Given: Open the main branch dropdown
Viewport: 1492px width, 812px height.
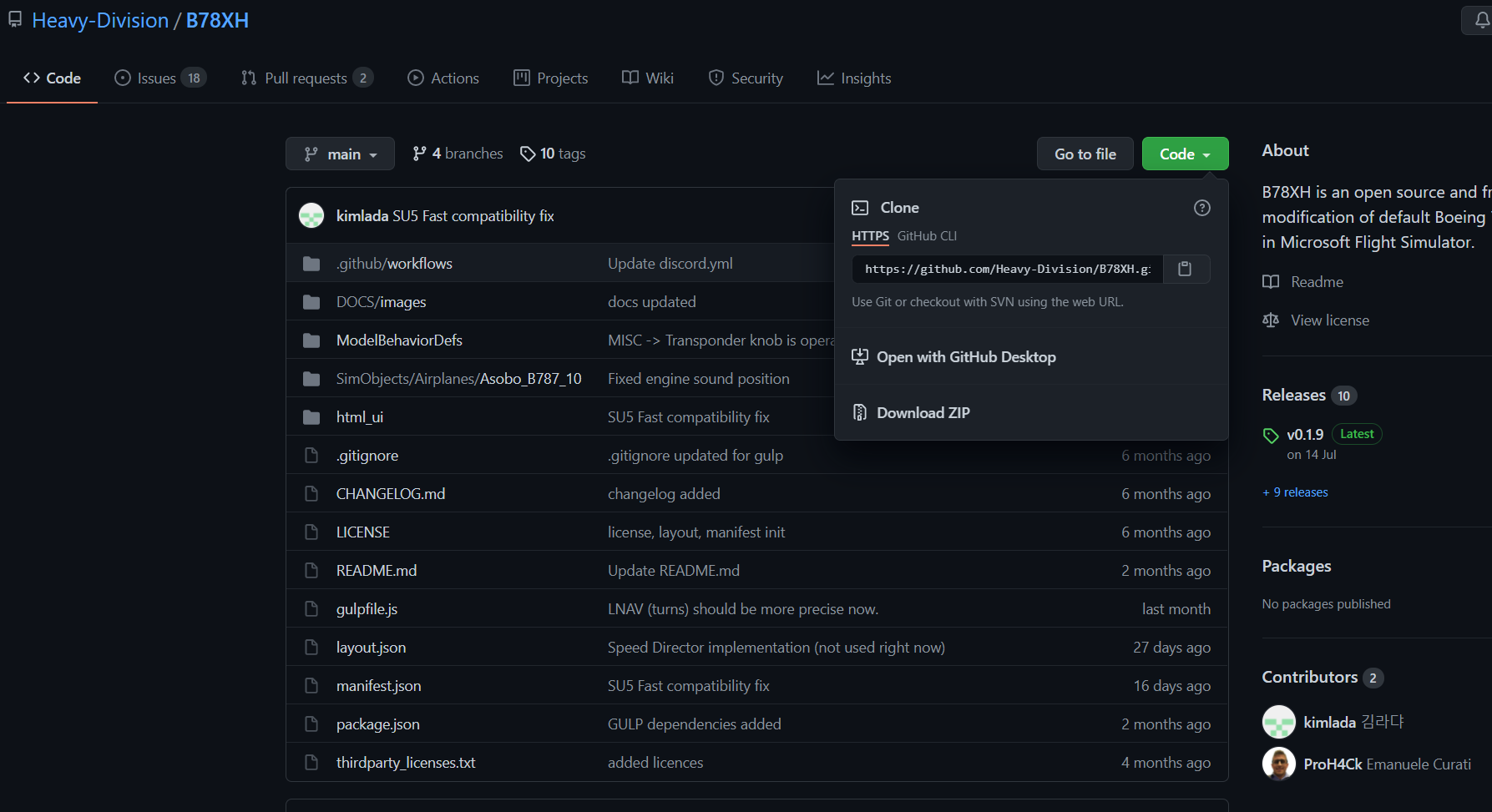Looking at the screenshot, I should (340, 154).
